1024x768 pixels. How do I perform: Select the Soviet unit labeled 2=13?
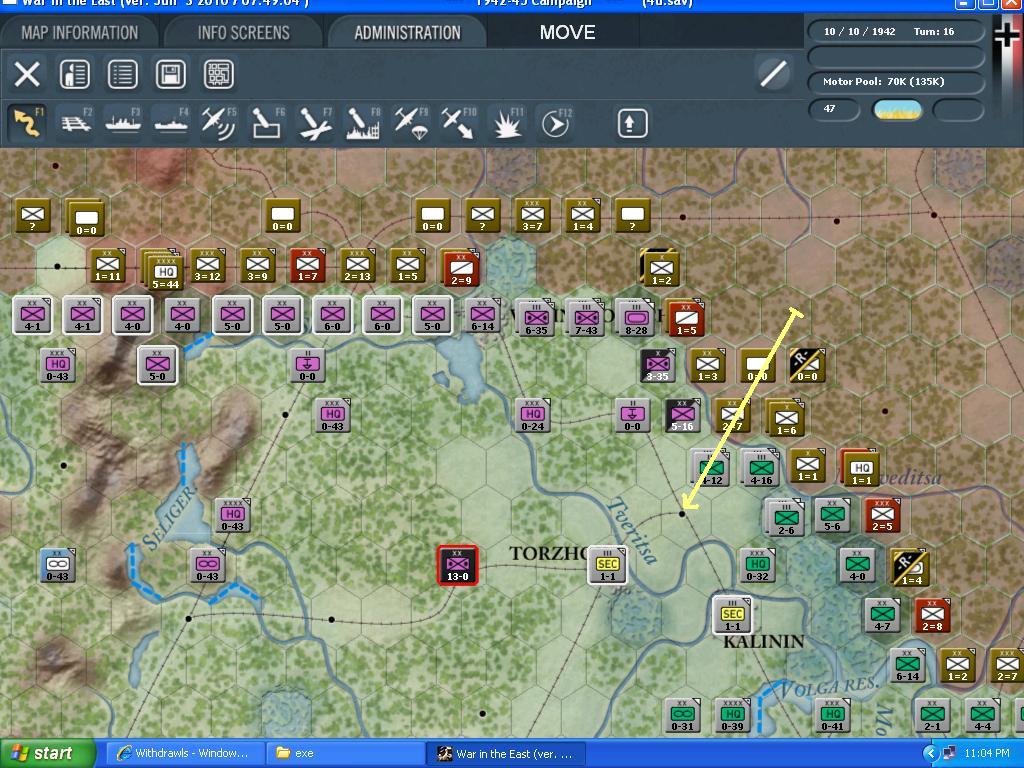click(358, 266)
